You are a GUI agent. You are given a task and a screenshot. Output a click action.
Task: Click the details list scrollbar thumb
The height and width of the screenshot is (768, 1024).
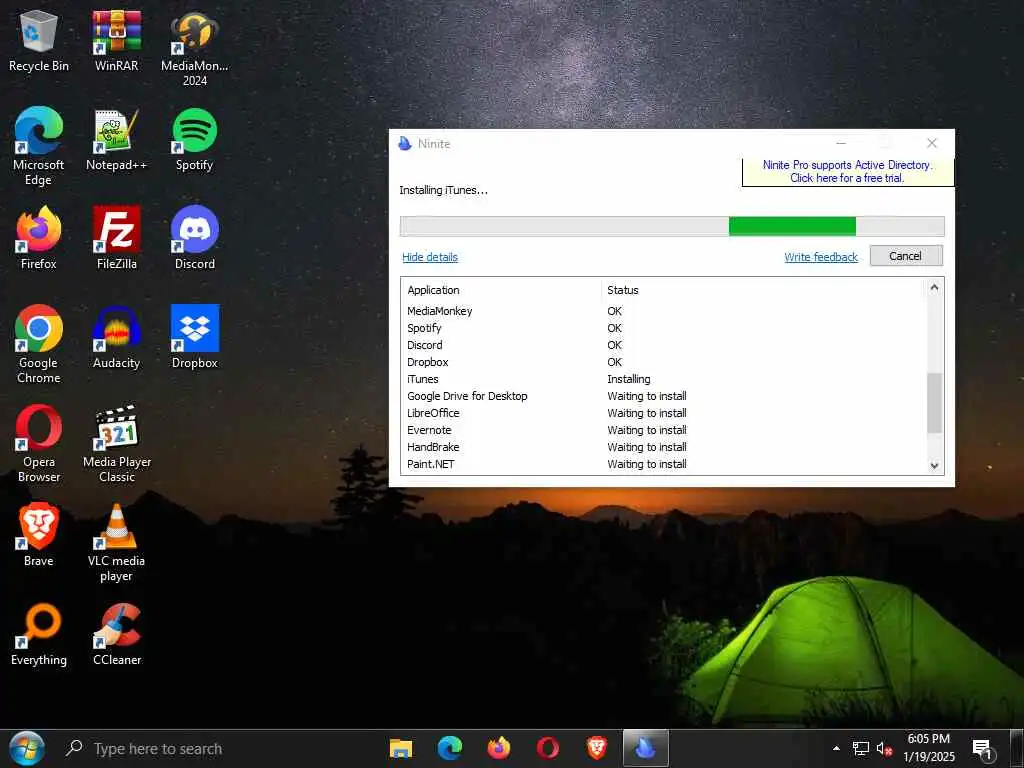point(935,403)
